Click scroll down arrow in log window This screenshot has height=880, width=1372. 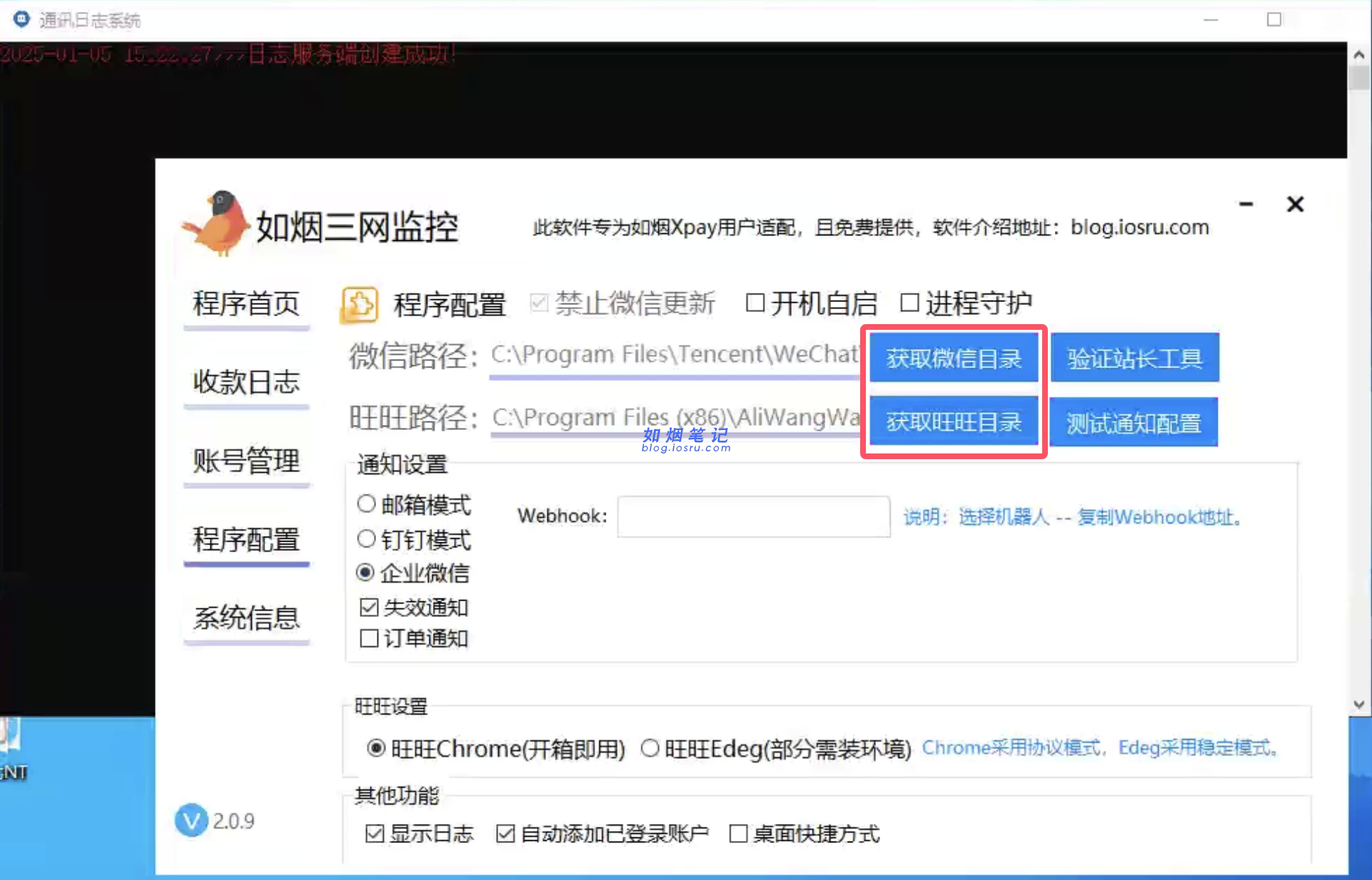1358,704
